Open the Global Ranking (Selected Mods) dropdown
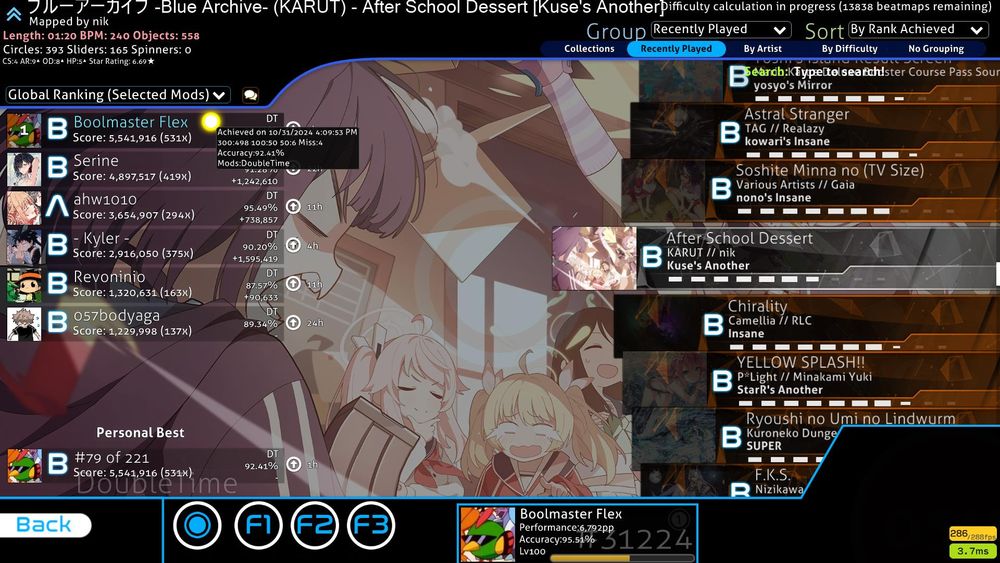The width and height of the screenshot is (1000, 563). 117,95
